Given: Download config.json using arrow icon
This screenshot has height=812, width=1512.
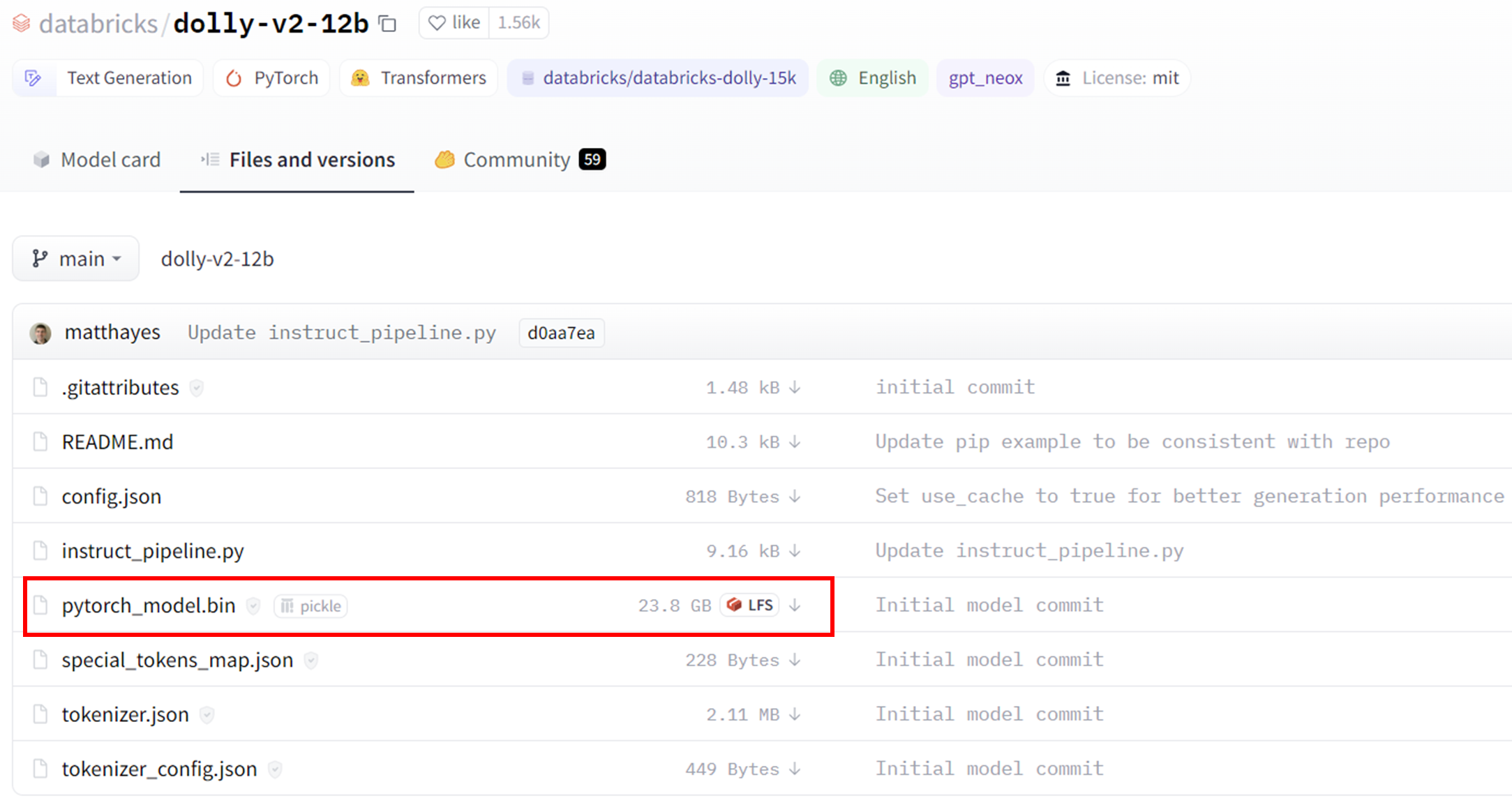Looking at the screenshot, I should 795,497.
